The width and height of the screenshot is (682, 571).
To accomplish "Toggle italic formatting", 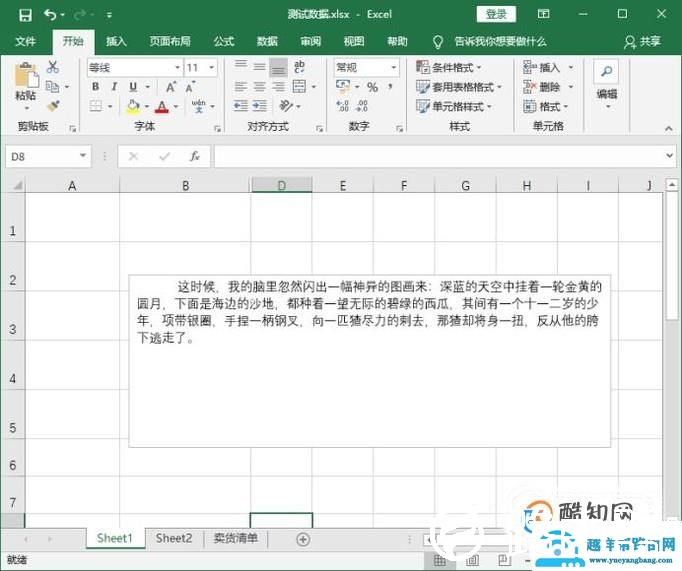I will [114, 87].
